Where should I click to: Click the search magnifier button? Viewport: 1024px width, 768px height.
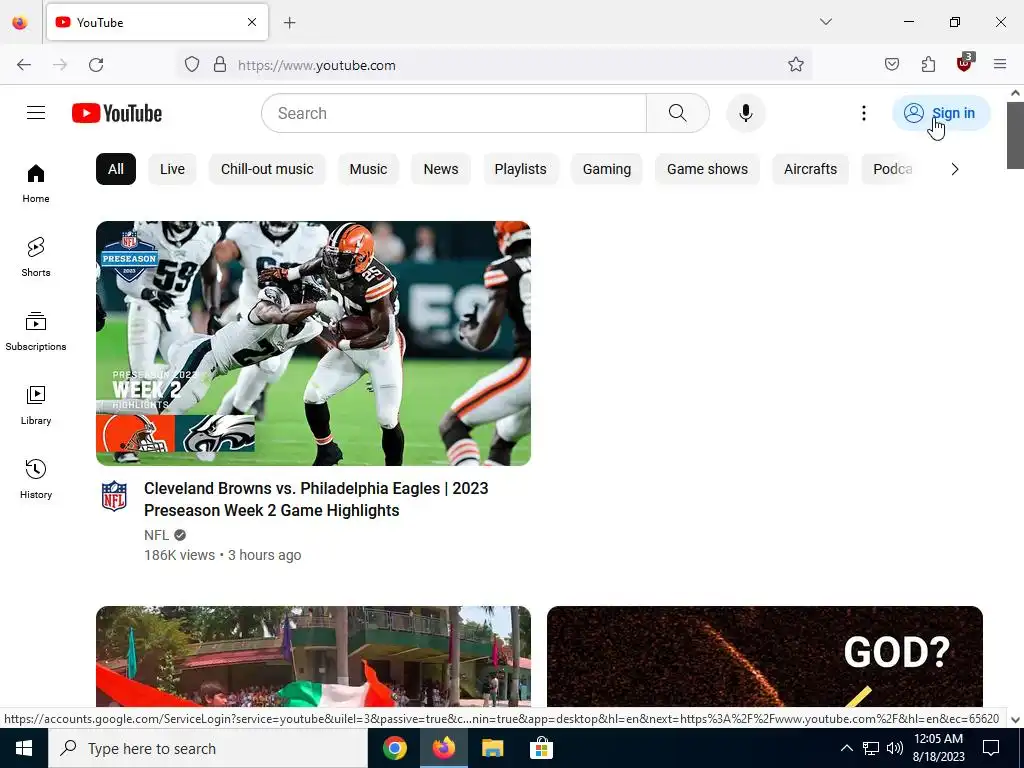click(677, 113)
